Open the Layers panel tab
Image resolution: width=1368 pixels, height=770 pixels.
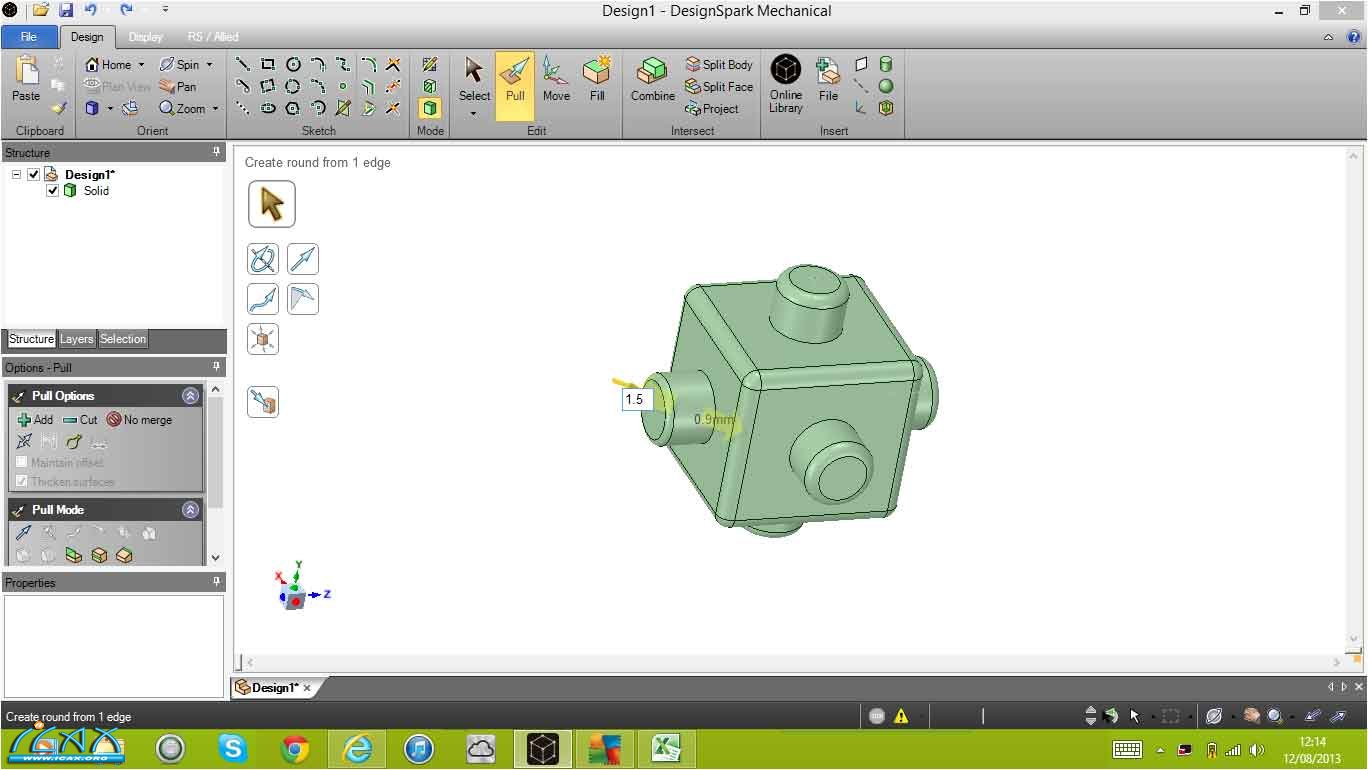click(x=76, y=339)
